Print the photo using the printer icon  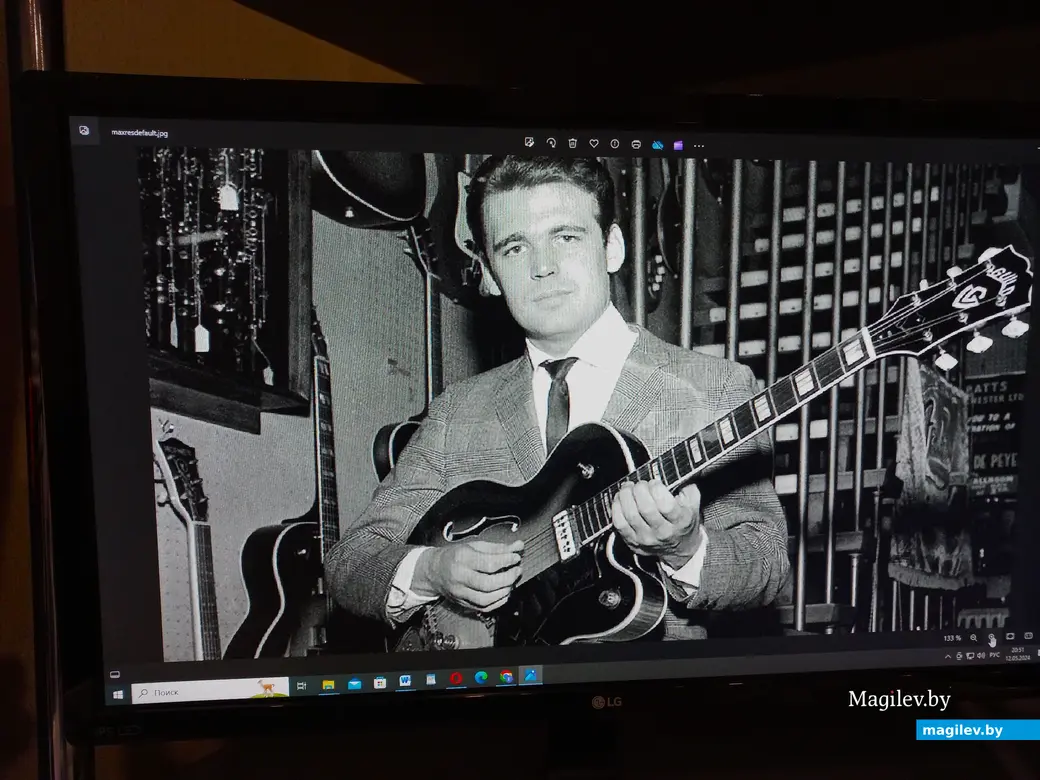636,144
